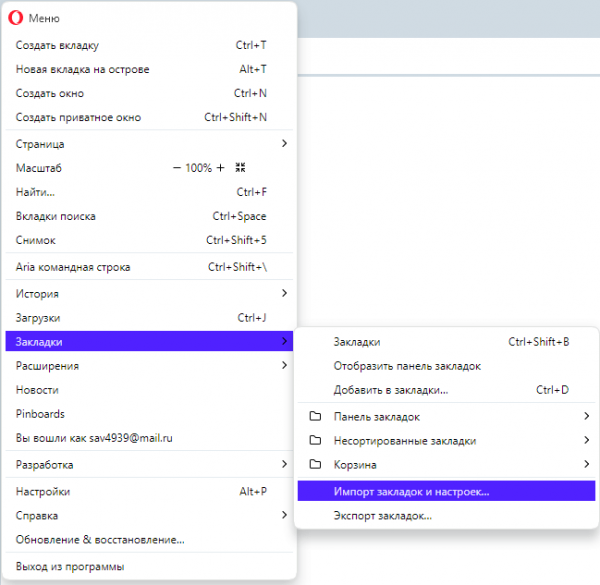Click the zoom out minus icon

pyautogui.click(x=176, y=168)
